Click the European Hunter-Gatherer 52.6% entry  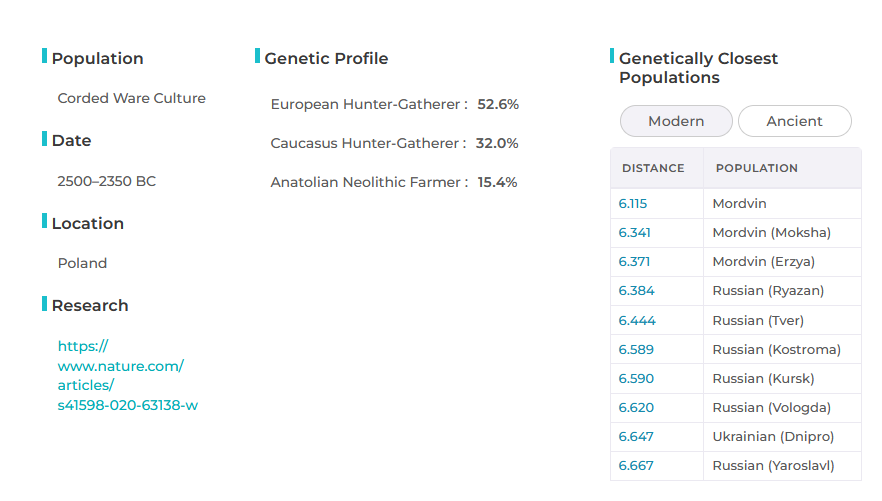click(x=394, y=104)
